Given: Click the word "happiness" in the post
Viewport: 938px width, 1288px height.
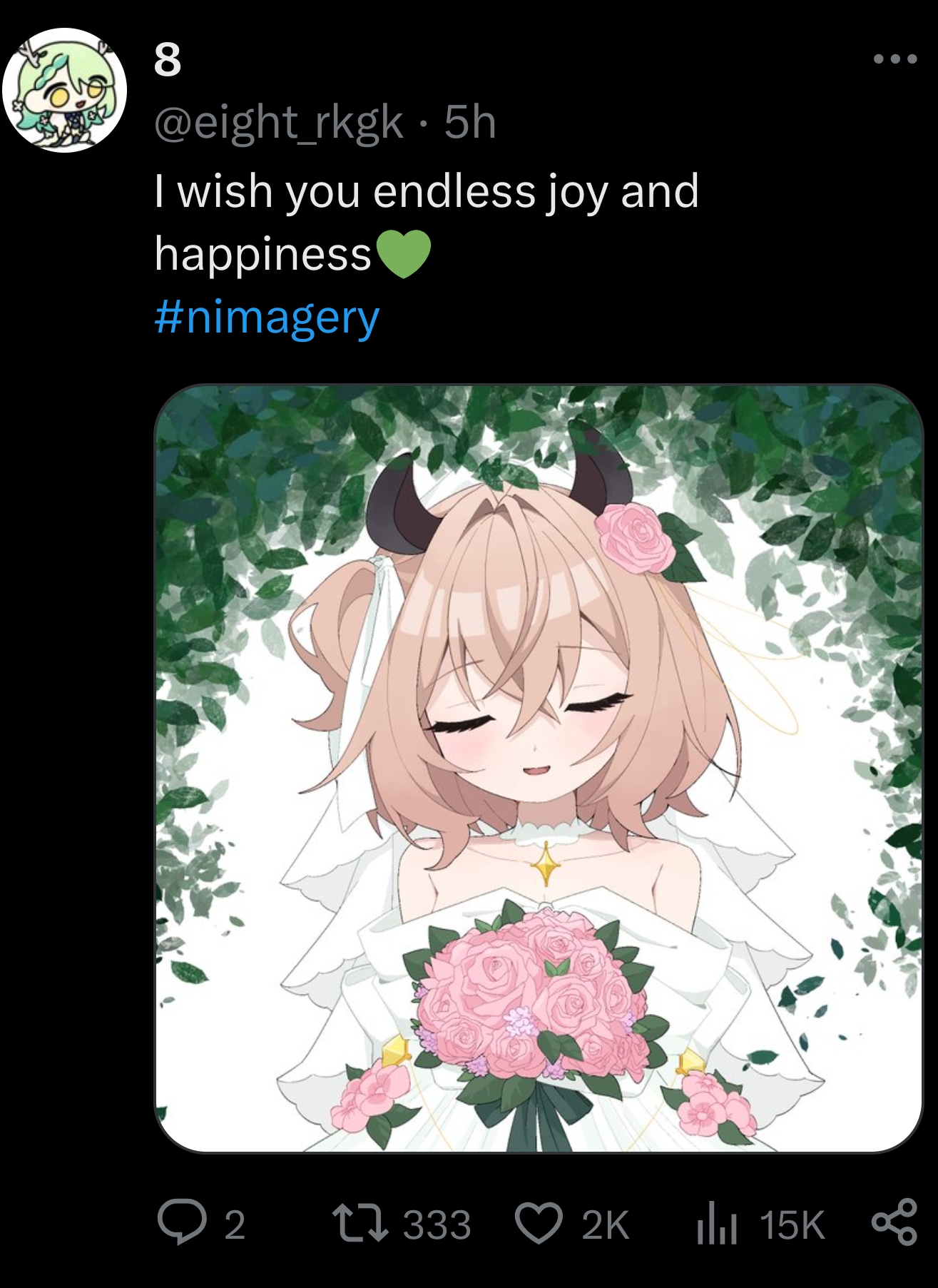Looking at the screenshot, I should click(263, 254).
